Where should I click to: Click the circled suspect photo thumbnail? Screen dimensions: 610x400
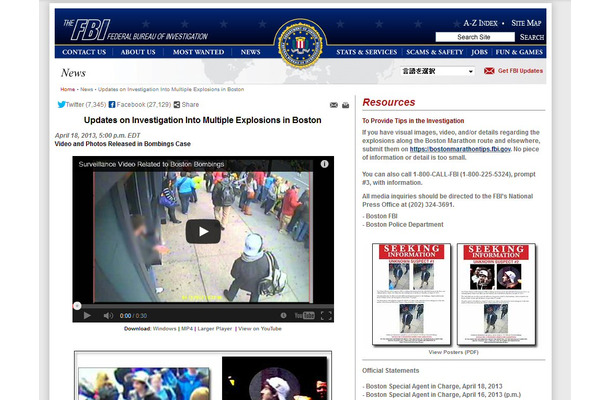275,378
